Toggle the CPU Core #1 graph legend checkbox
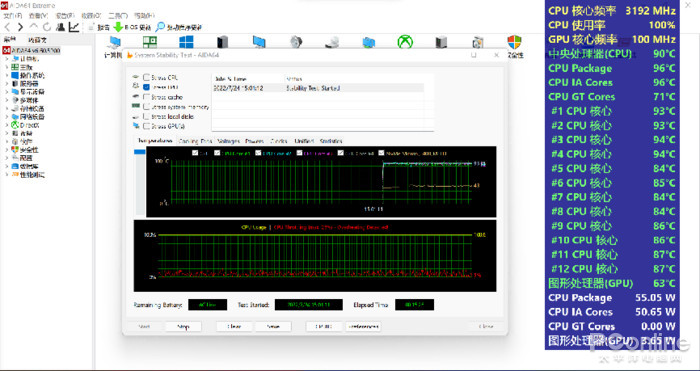This screenshot has width=700, height=371. [217, 153]
